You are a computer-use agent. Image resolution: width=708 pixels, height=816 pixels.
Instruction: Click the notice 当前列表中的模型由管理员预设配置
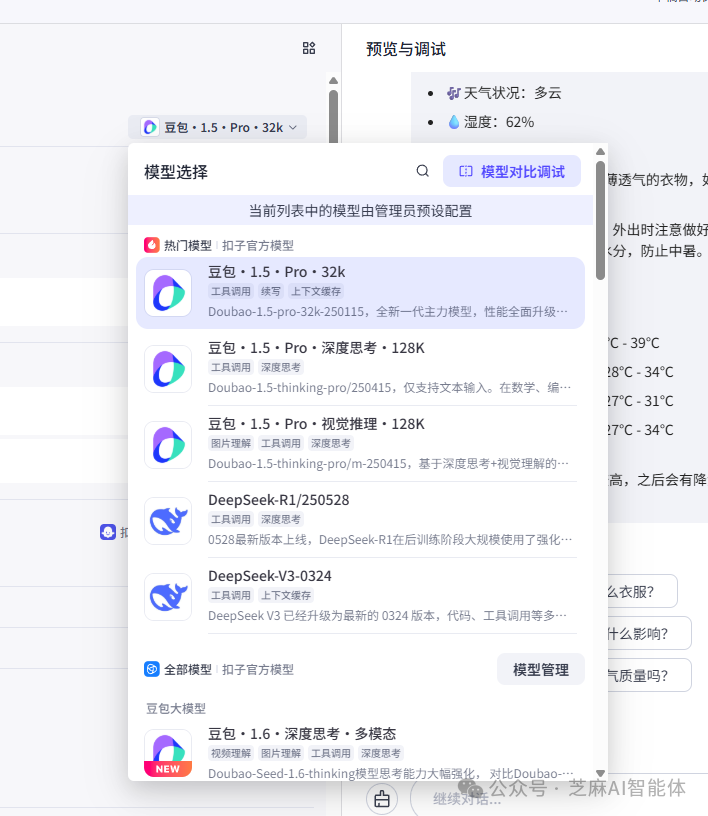360,211
